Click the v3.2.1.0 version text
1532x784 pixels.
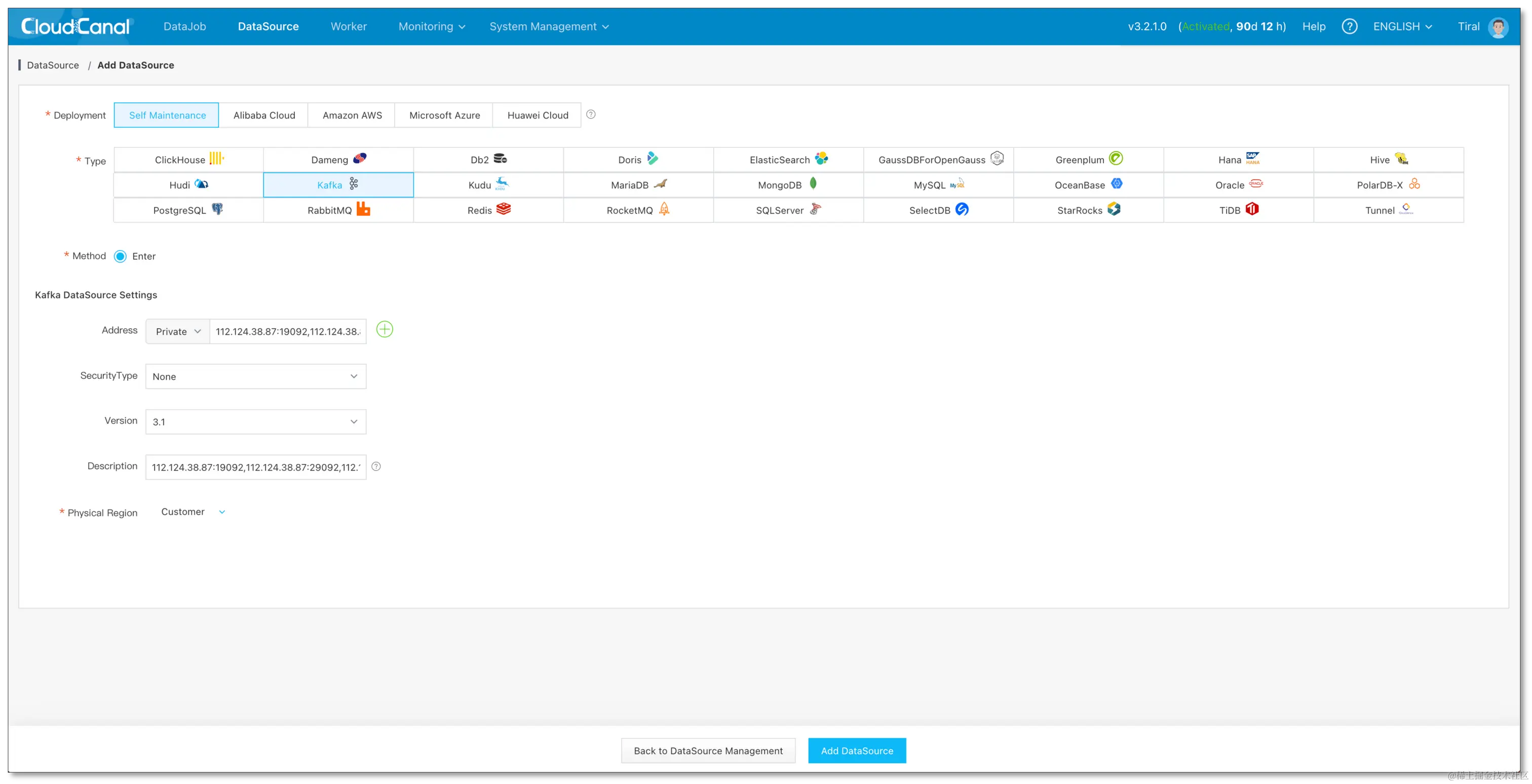[1147, 26]
